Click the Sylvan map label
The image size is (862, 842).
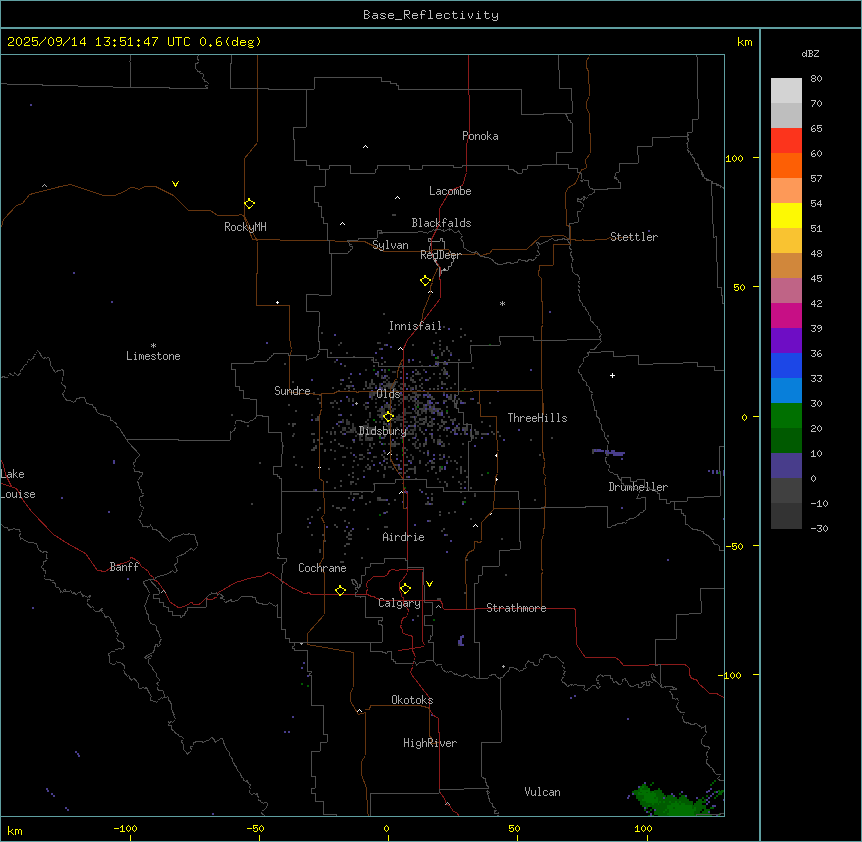pyautogui.click(x=390, y=245)
